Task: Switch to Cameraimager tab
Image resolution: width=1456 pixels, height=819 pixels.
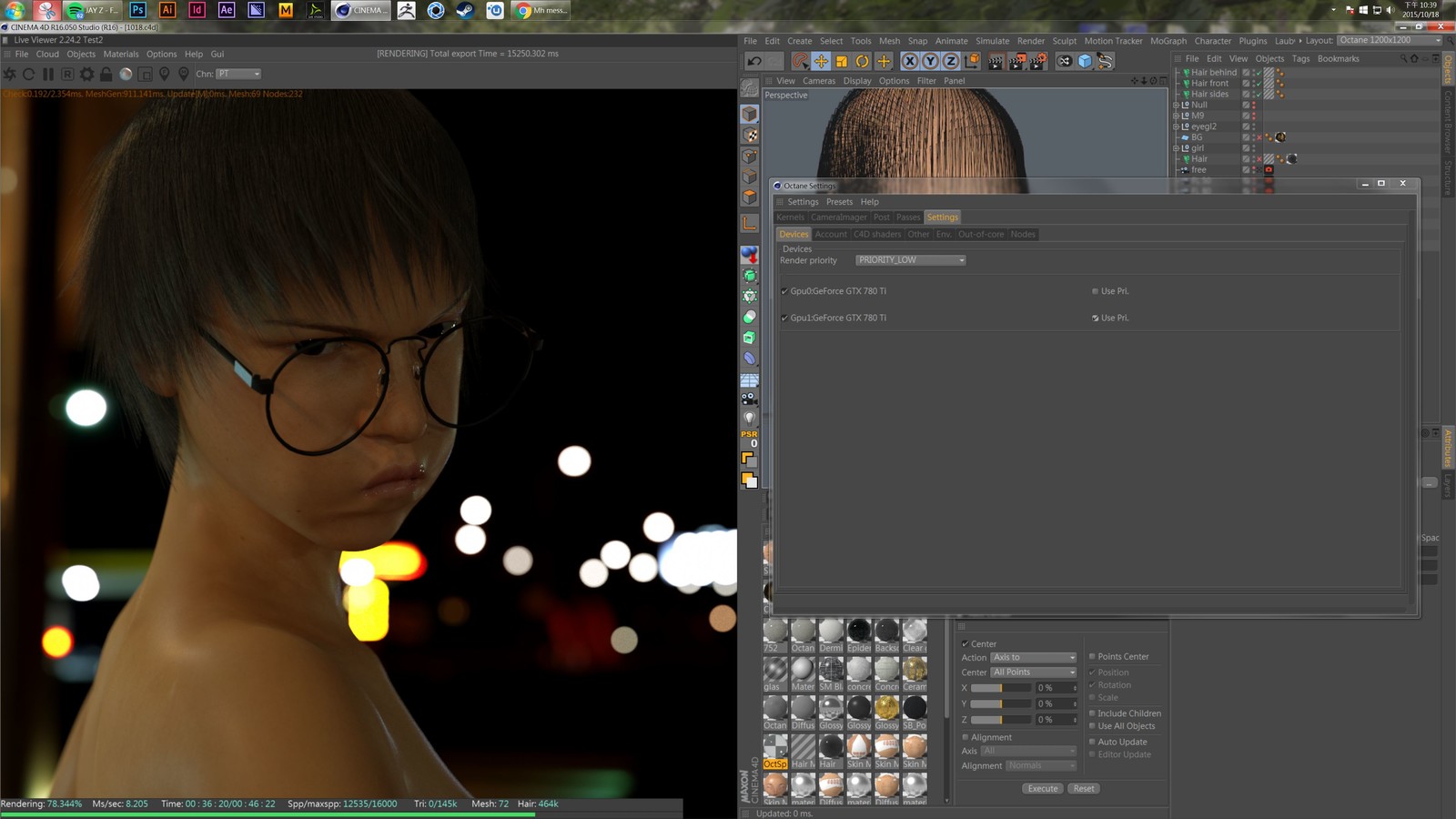Action: pyautogui.click(x=839, y=217)
